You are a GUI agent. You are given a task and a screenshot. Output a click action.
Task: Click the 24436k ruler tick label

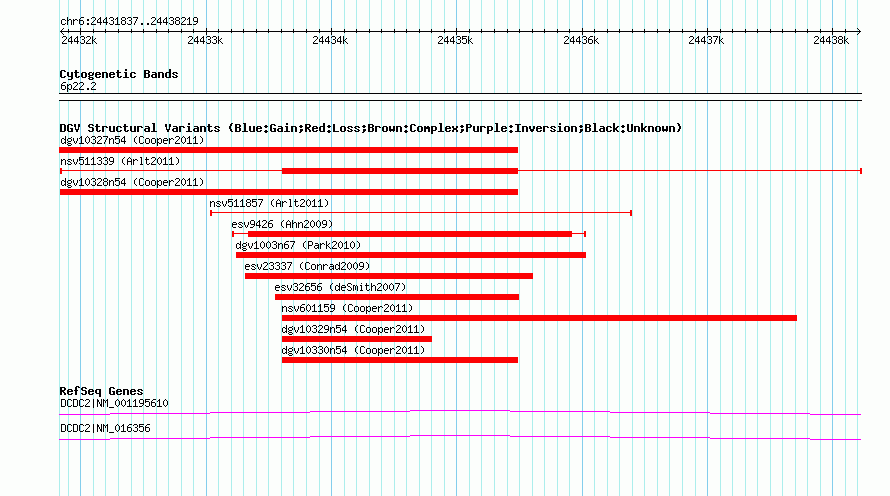581,40
